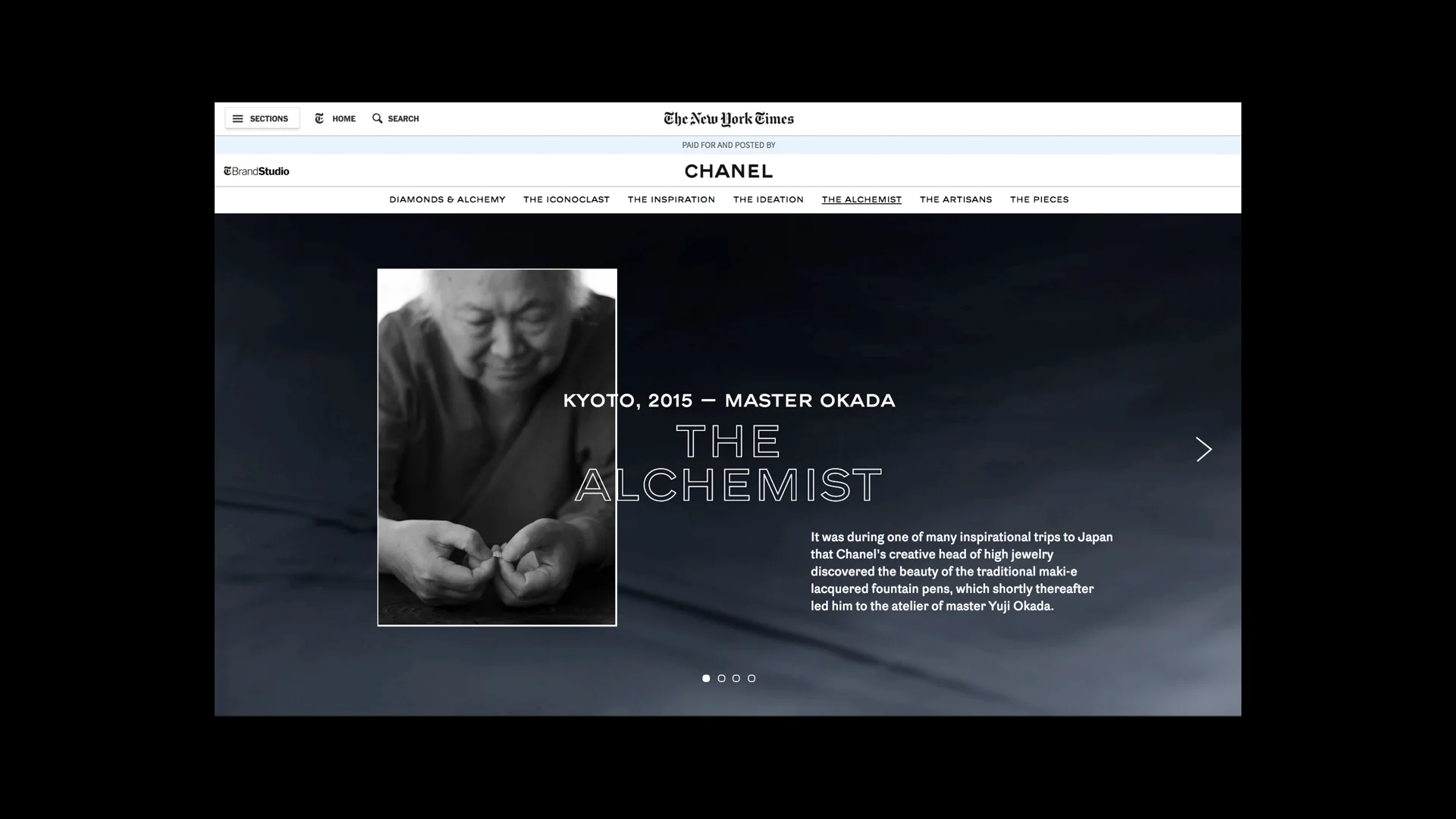The width and height of the screenshot is (1456, 819).
Task: Navigate to The Artisans section
Action: pyautogui.click(x=955, y=199)
